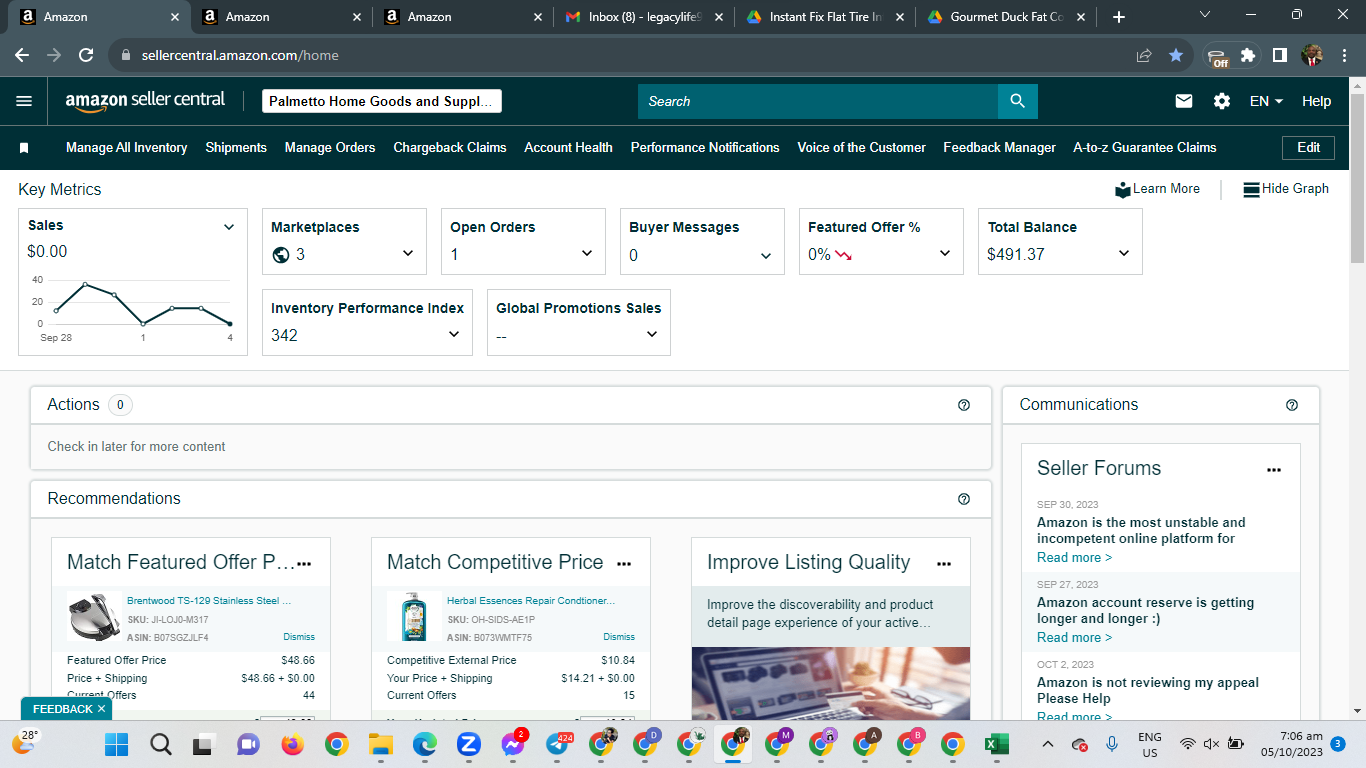Open Match Featured Offer card ellipsis menu

(305, 564)
